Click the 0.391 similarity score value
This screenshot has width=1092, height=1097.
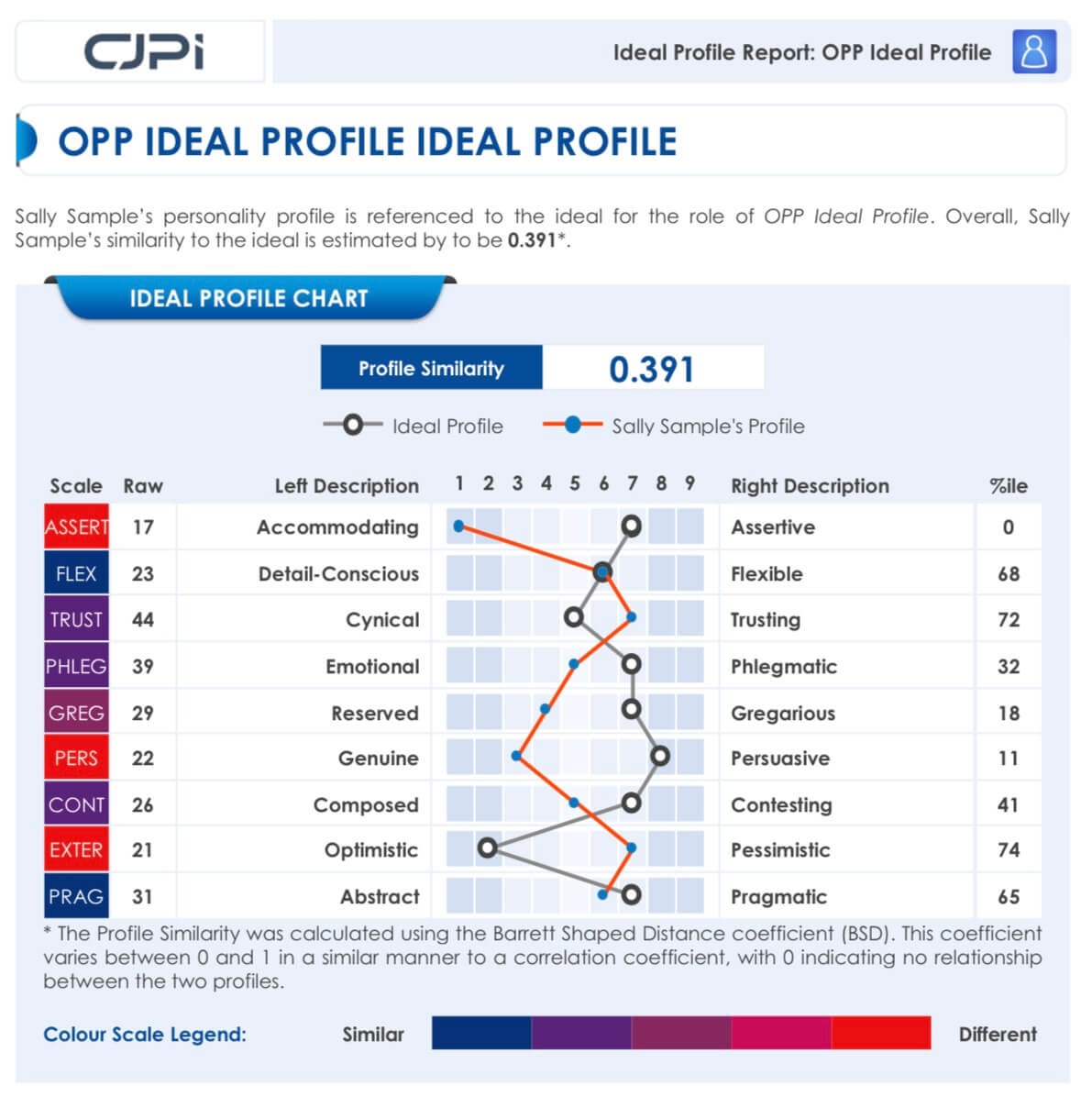pos(652,369)
